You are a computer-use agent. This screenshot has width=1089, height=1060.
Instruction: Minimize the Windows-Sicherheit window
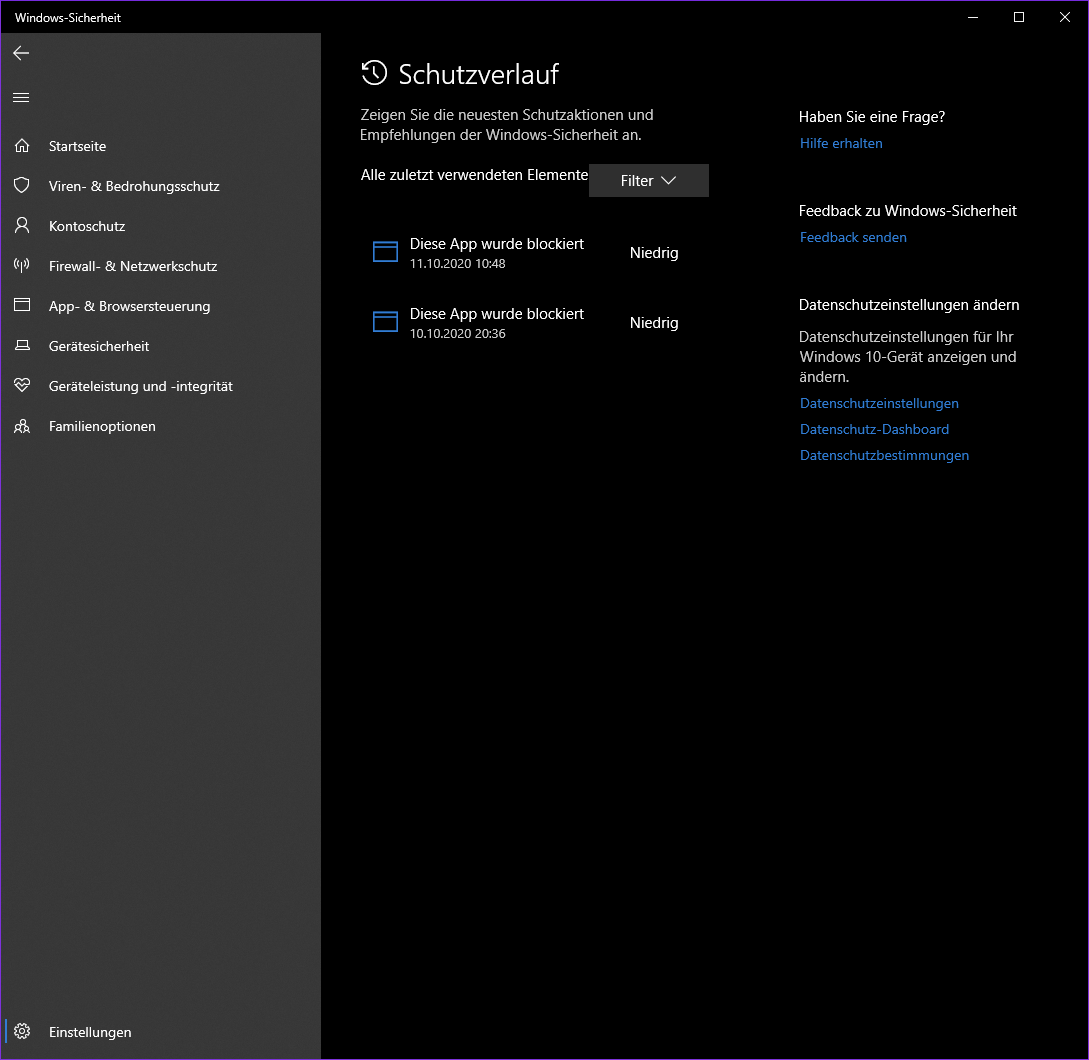[973, 17]
